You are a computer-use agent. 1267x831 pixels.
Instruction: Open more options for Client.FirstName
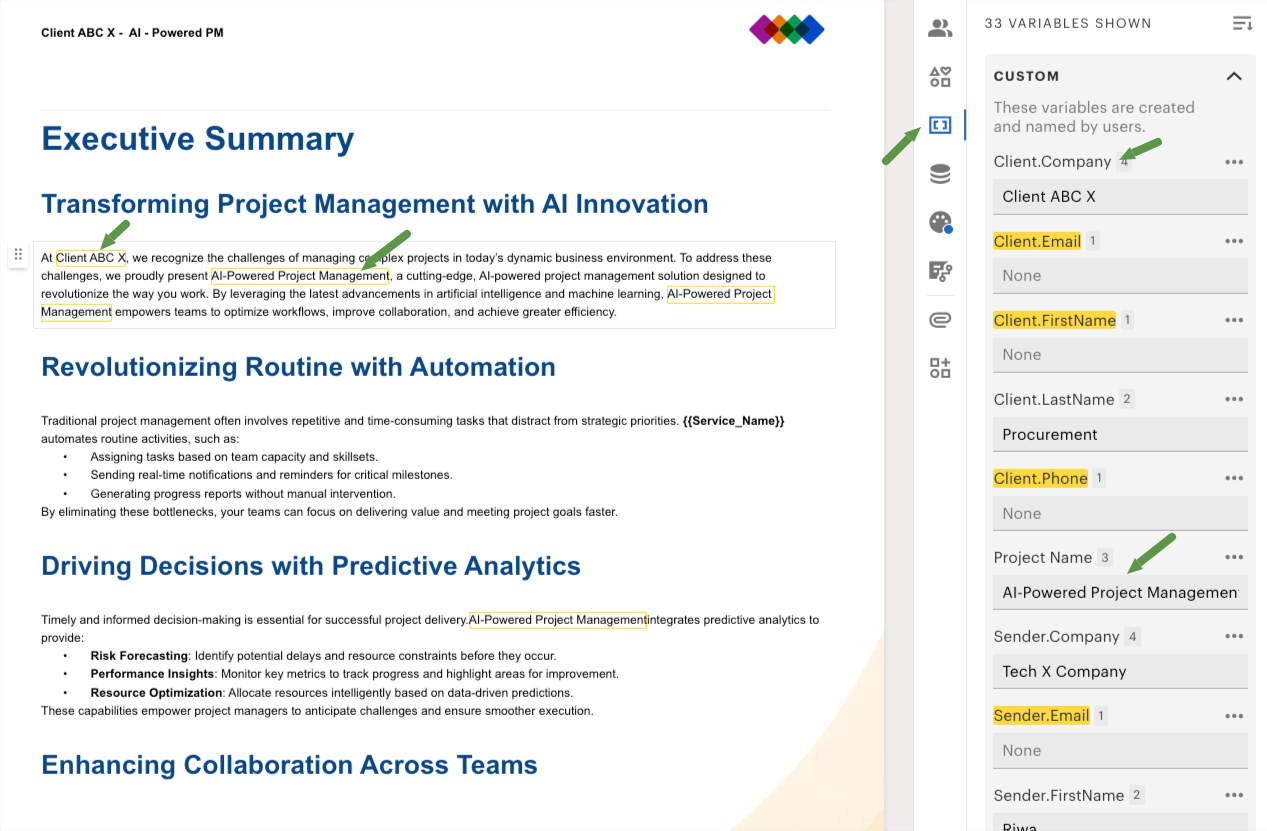[x=1234, y=320]
